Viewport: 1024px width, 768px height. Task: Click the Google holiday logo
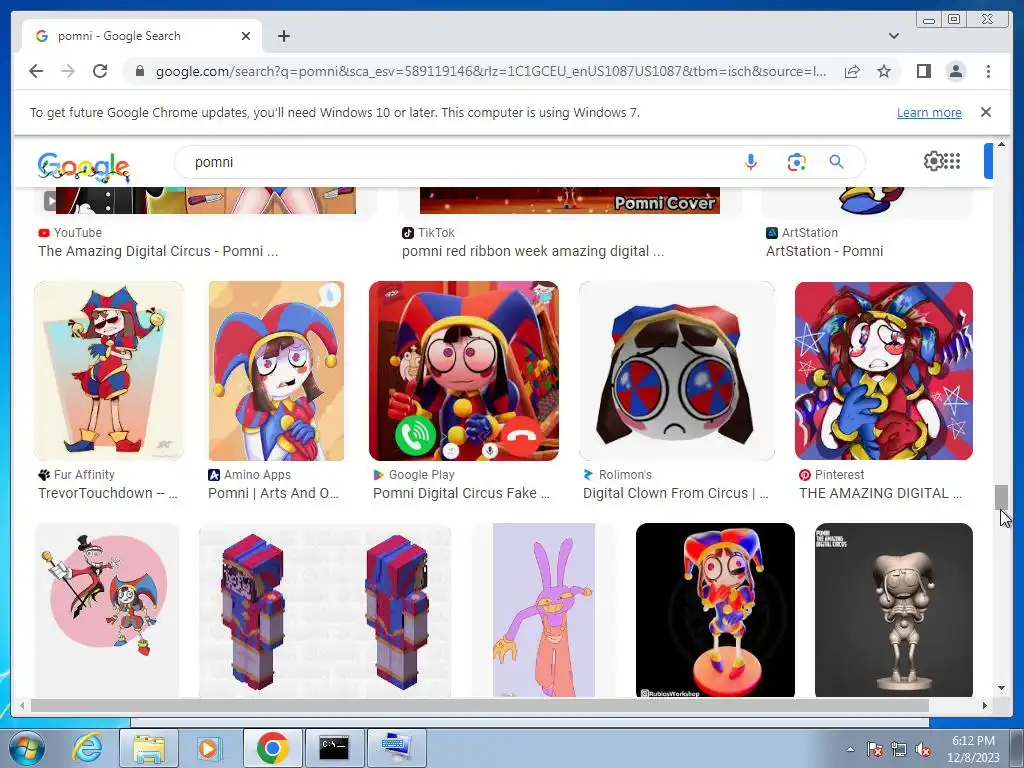(x=84, y=167)
